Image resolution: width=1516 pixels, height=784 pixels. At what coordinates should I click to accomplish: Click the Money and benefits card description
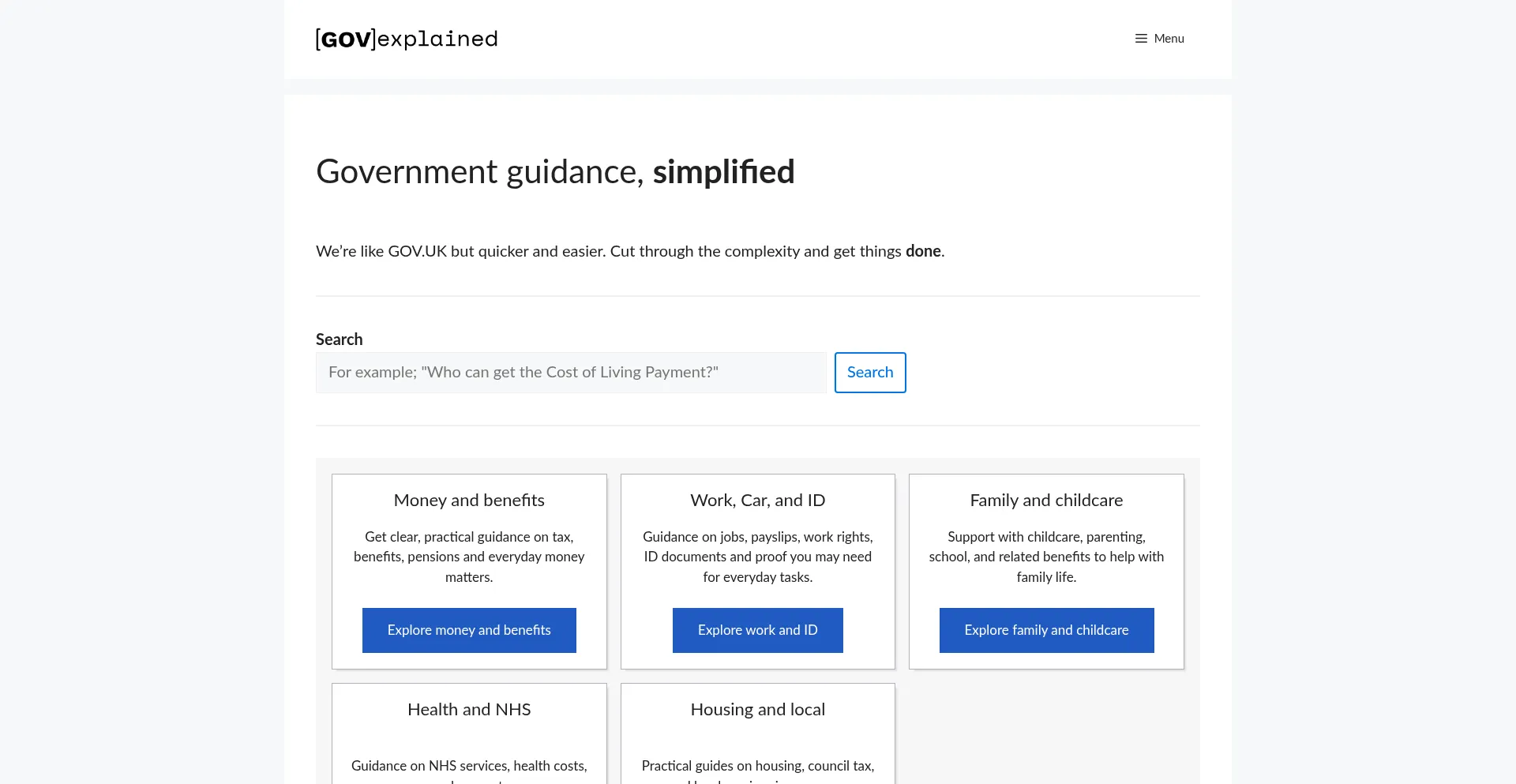[469, 557]
